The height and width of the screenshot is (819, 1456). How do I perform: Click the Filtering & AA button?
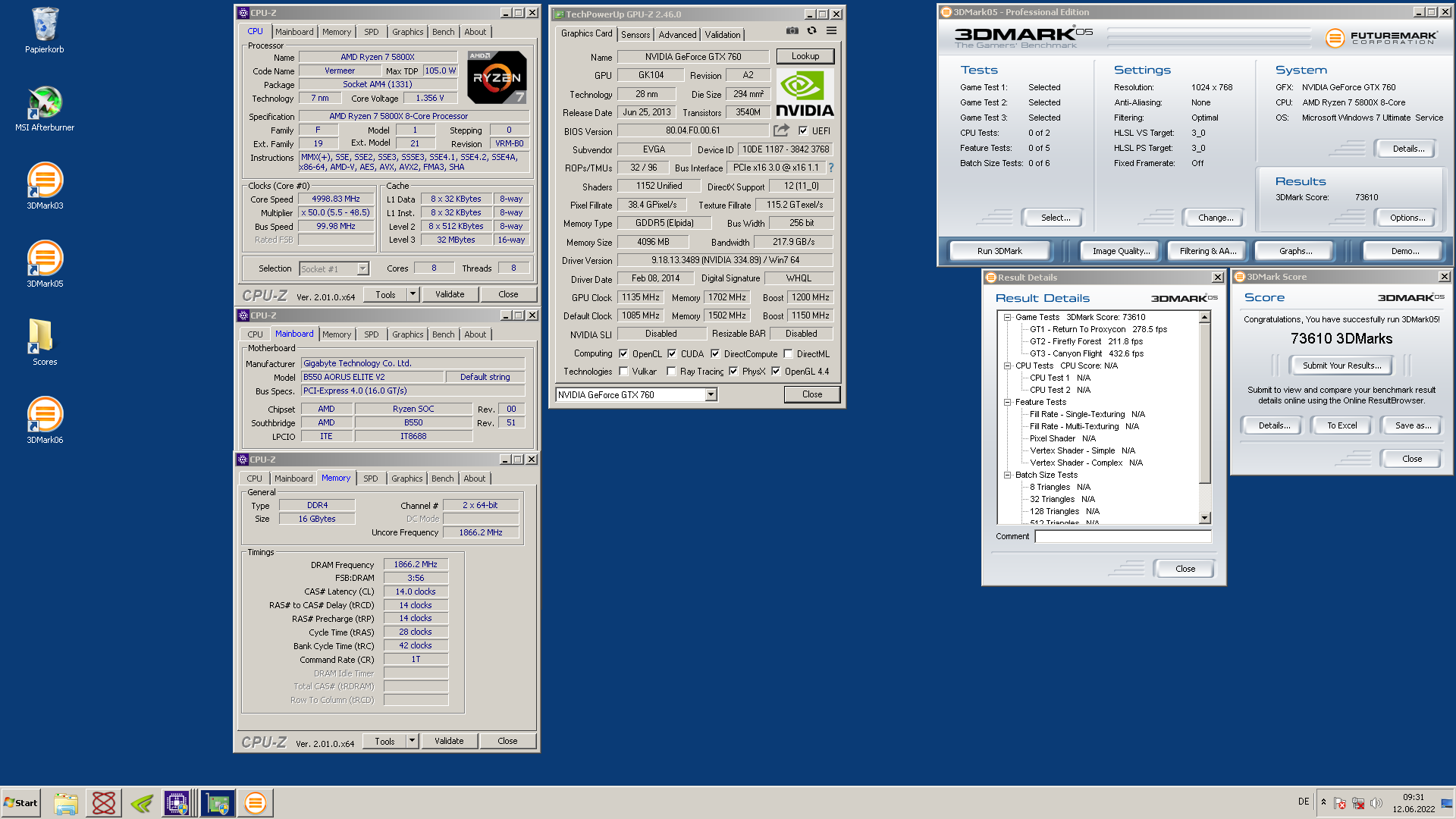(1207, 251)
